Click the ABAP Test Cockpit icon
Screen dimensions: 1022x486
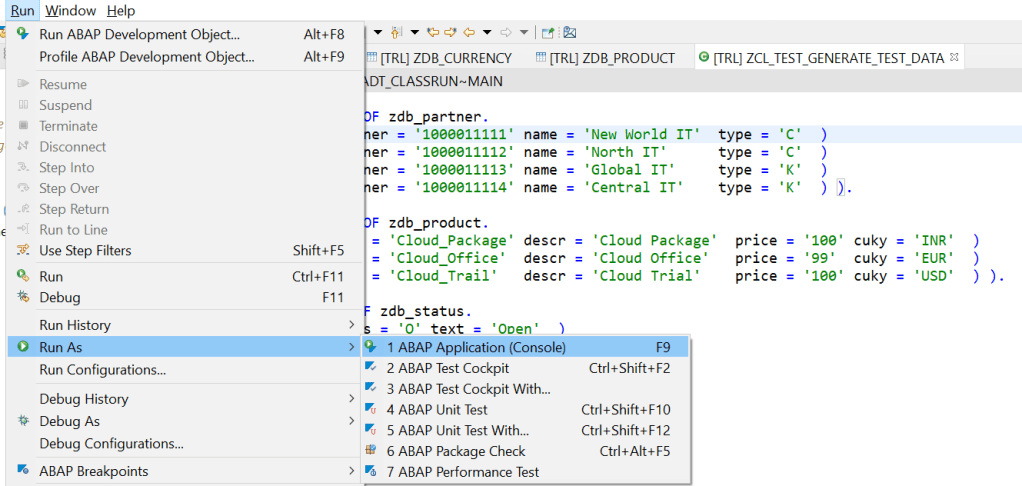(371, 368)
